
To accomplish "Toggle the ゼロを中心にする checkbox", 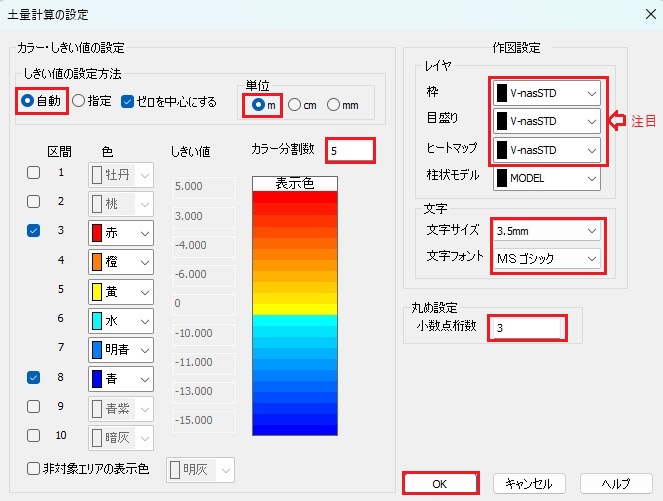I will pyautogui.click(x=127, y=101).
